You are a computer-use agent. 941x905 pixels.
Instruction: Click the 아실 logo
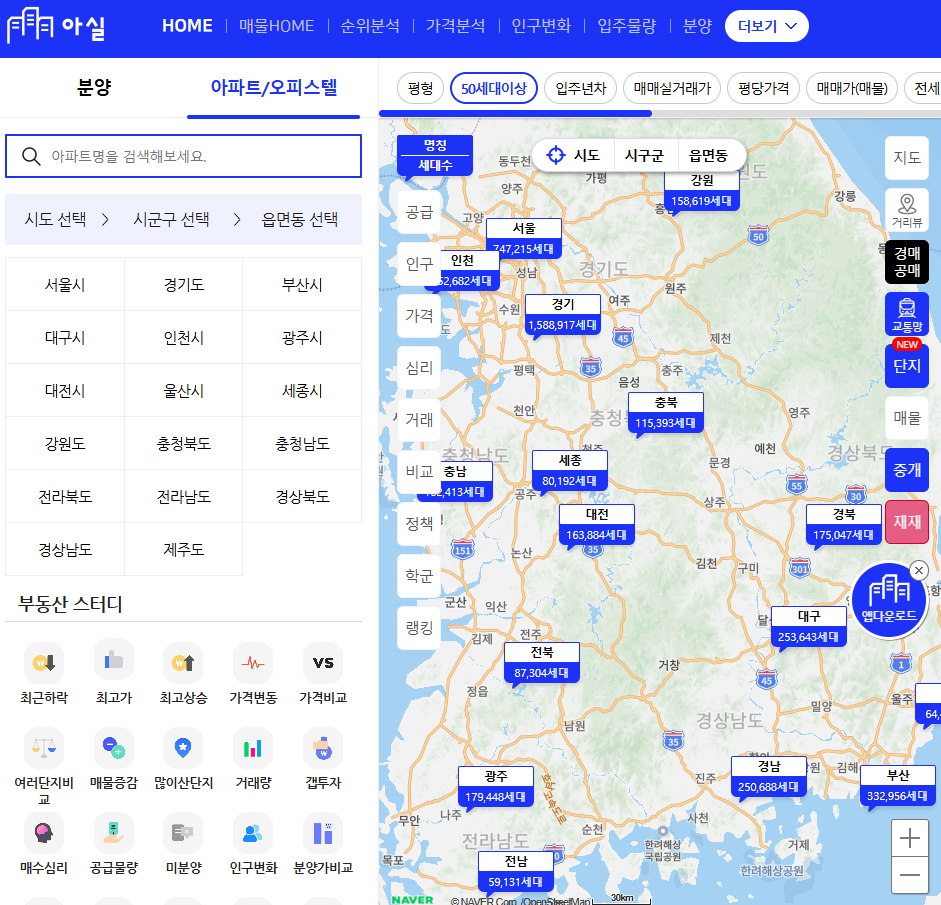[56, 26]
